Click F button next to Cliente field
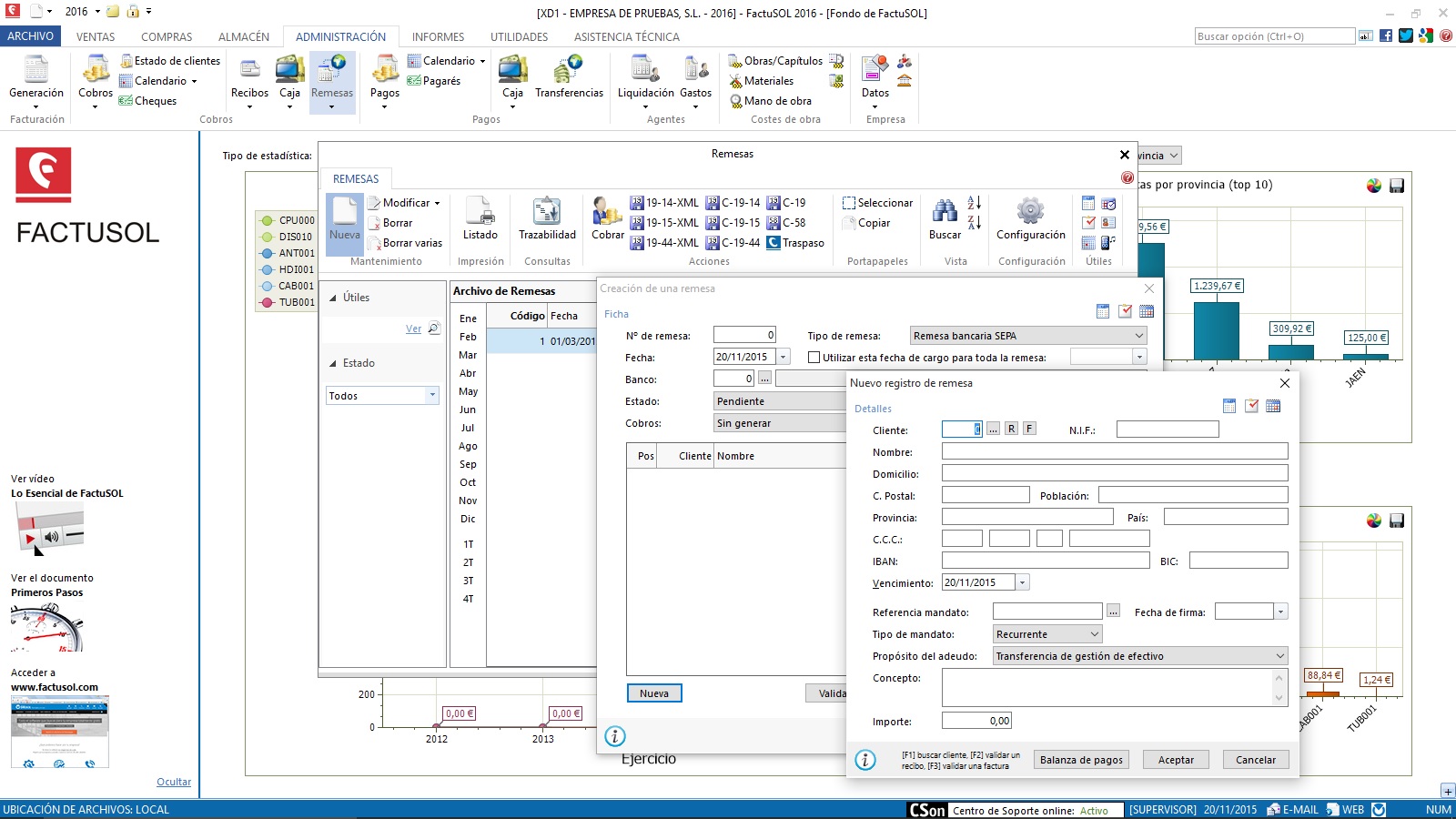 (1029, 429)
